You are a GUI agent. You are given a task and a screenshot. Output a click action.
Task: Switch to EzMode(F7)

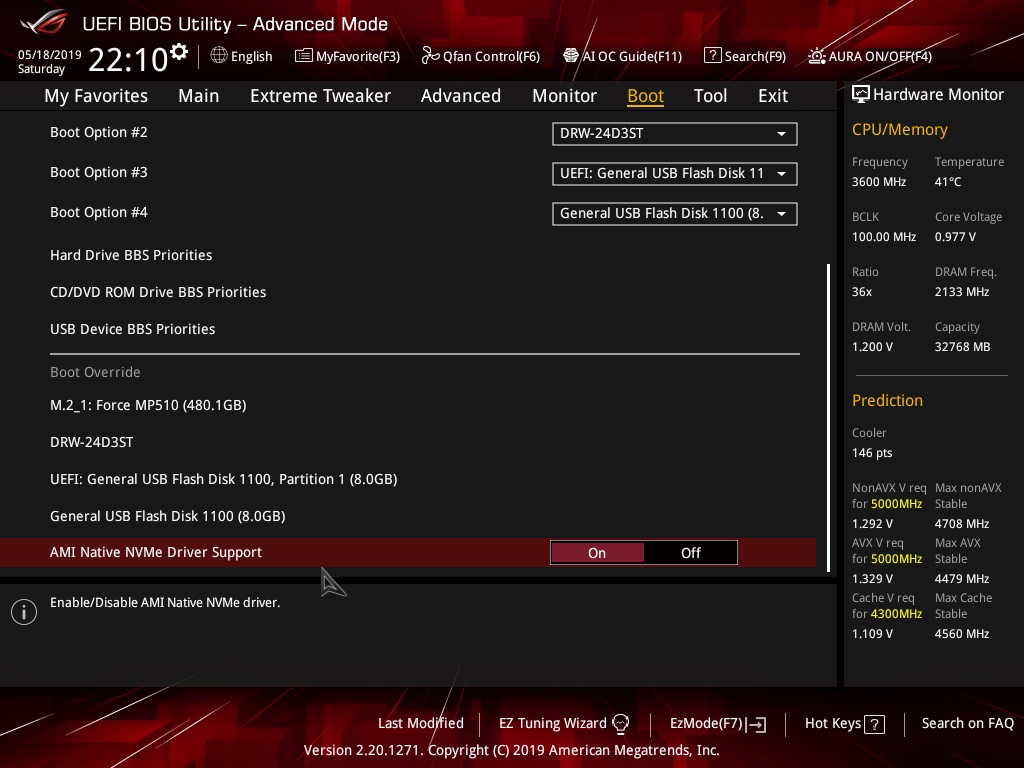click(707, 723)
